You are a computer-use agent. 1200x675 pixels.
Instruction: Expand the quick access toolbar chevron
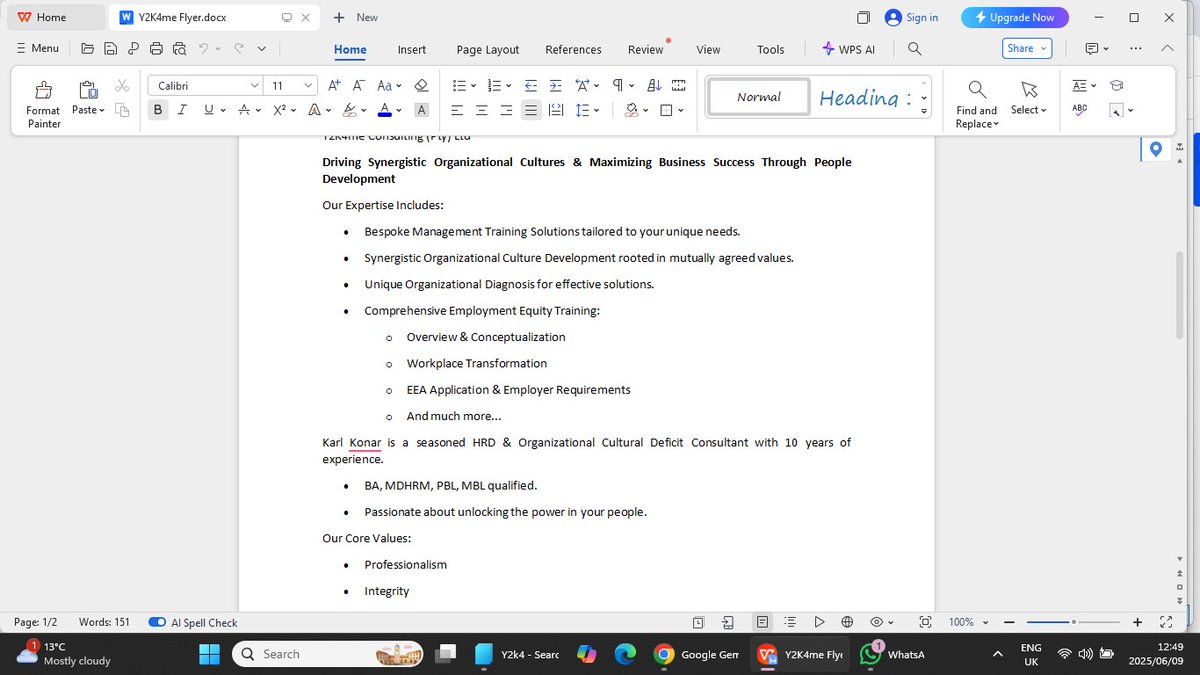[x=262, y=48]
